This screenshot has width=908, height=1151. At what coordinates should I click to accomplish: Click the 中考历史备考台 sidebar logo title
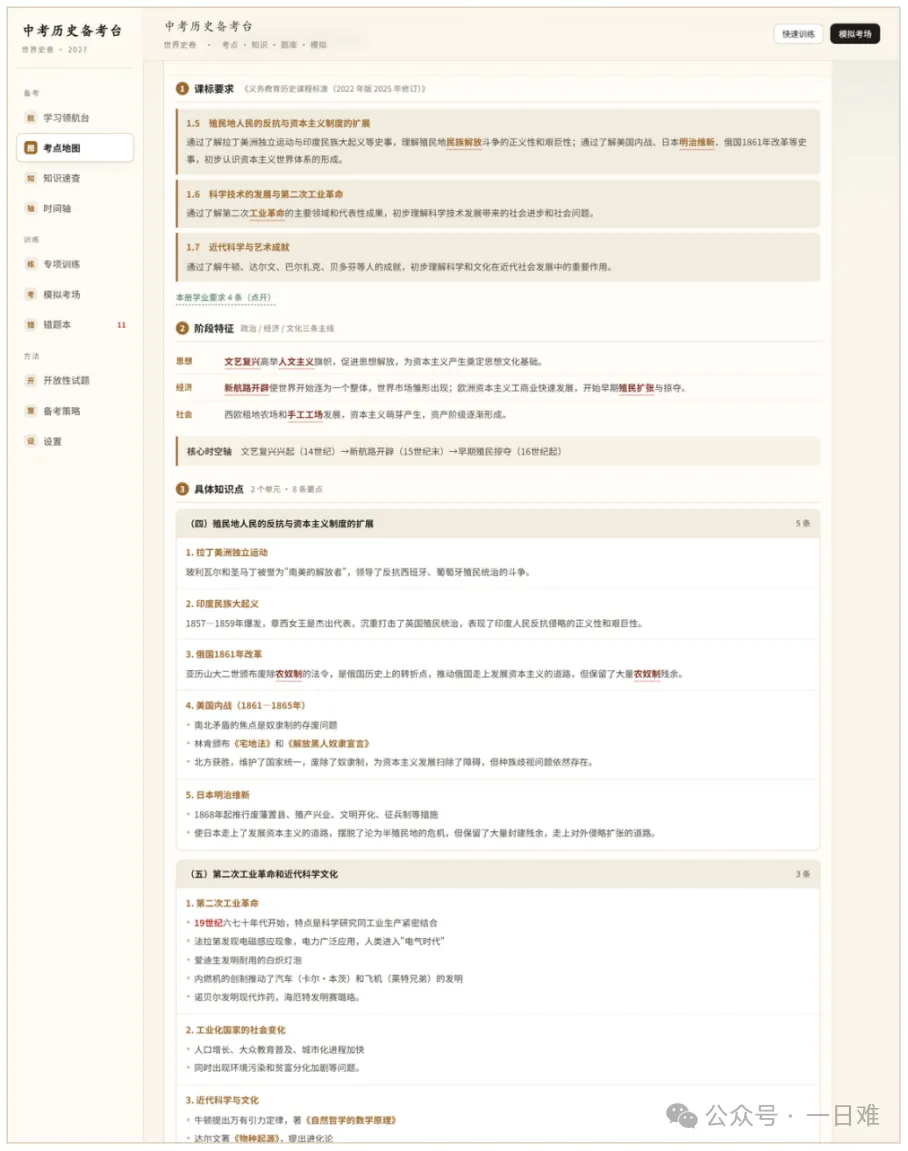[x=72, y=30]
